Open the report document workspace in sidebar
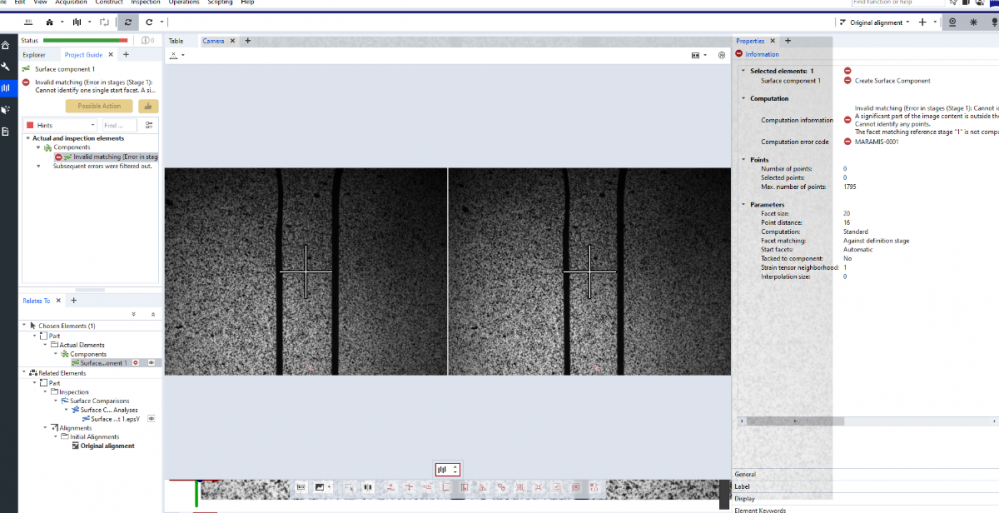The width and height of the screenshot is (999, 513). pos(6,131)
